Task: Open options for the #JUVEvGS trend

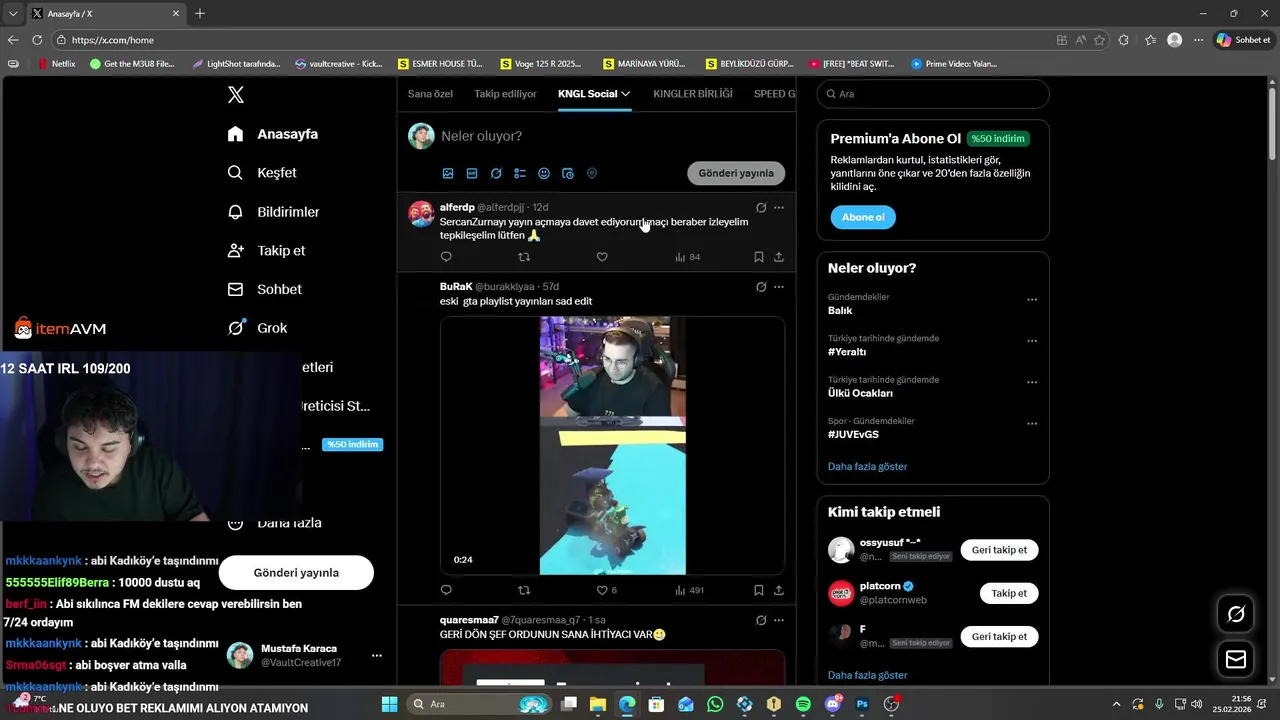Action: click(x=1032, y=424)
